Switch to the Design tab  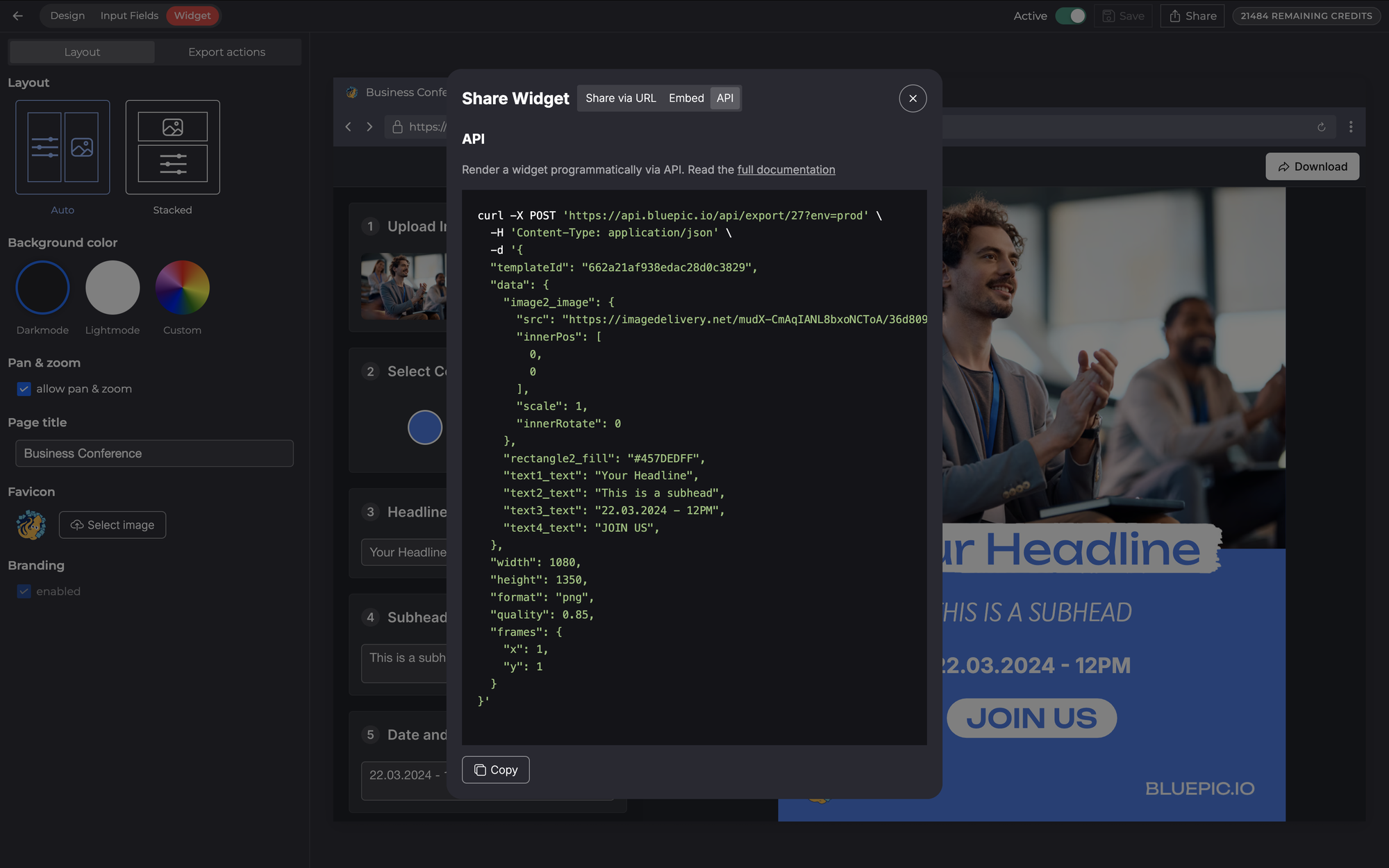pyautogui.click(x=67, y=15)
